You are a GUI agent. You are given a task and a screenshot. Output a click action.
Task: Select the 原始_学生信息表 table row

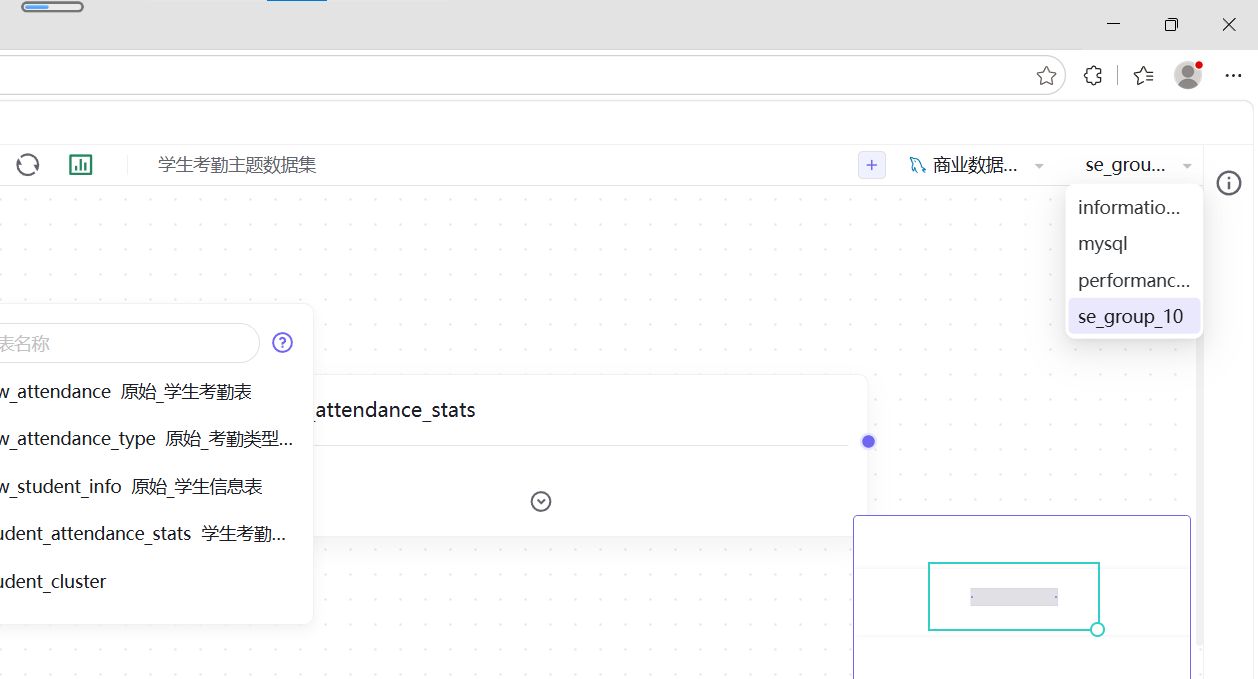point(155,487)
